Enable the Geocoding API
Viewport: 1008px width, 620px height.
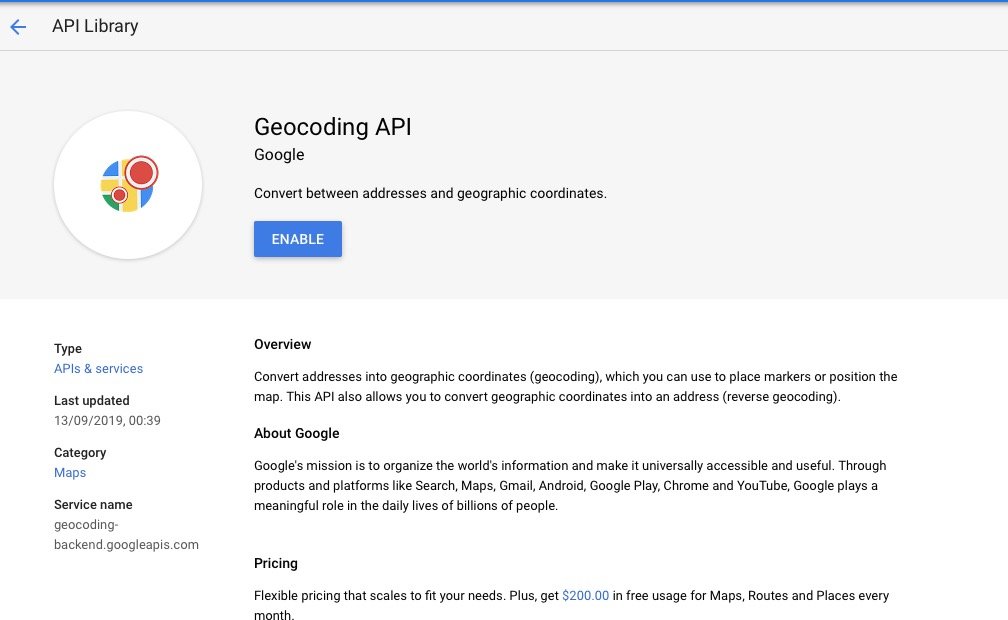(x=298, y=239)
